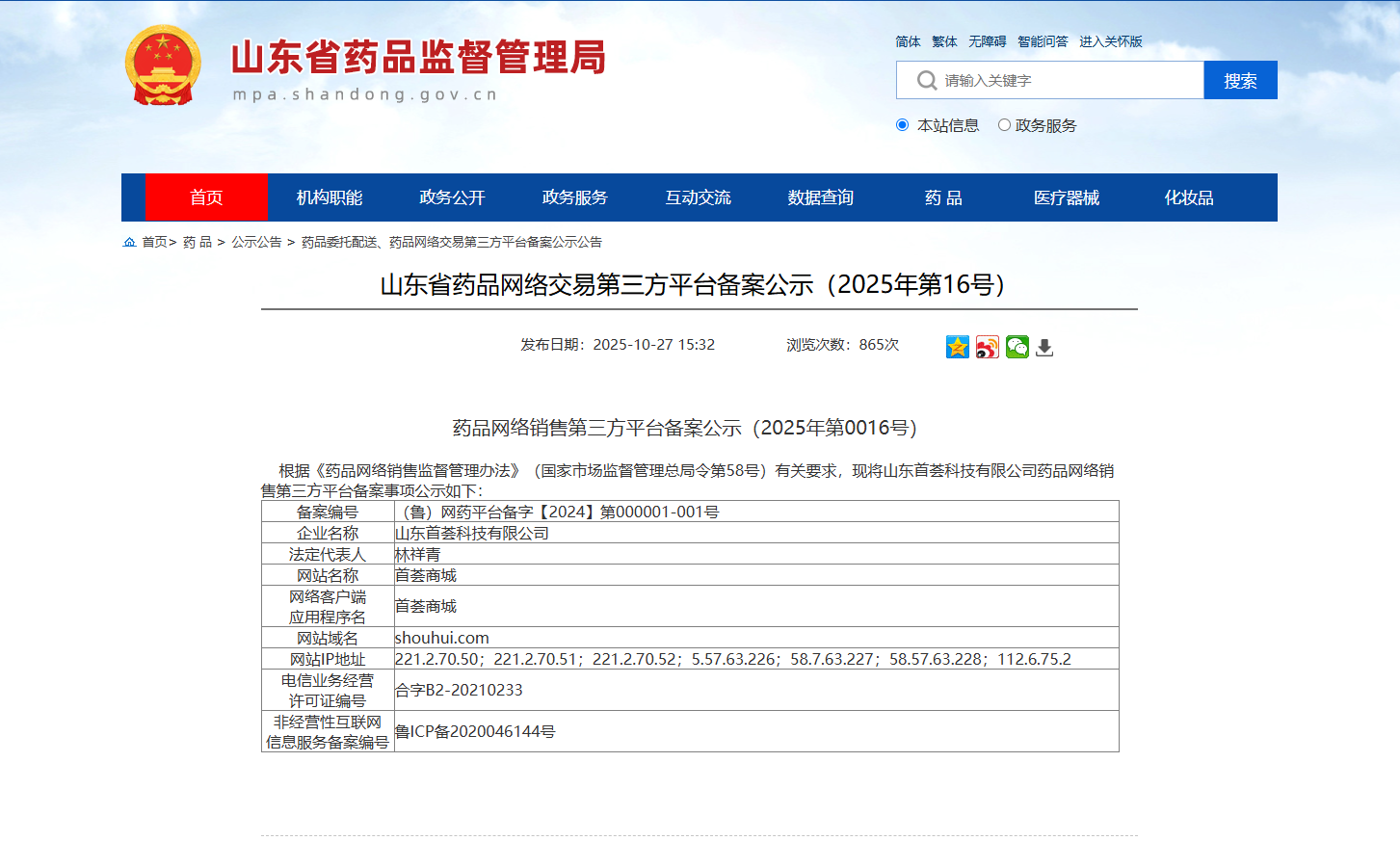Image resolution: width=1400 pixels, height=841 pixels.
Task: Open the 首页 navigation tab
Action: tap(206, 197)
